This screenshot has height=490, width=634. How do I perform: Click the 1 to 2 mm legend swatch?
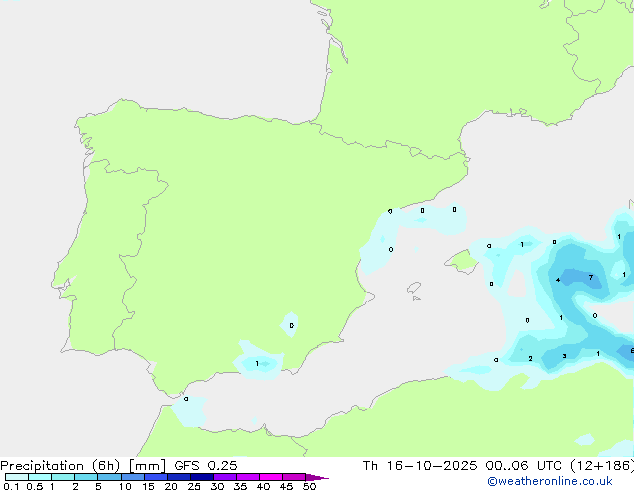(63, 477)
